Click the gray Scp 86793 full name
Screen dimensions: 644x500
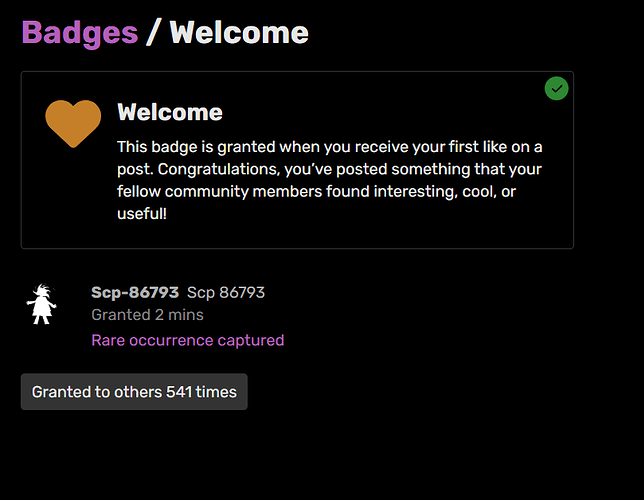[x=226, y=293]
